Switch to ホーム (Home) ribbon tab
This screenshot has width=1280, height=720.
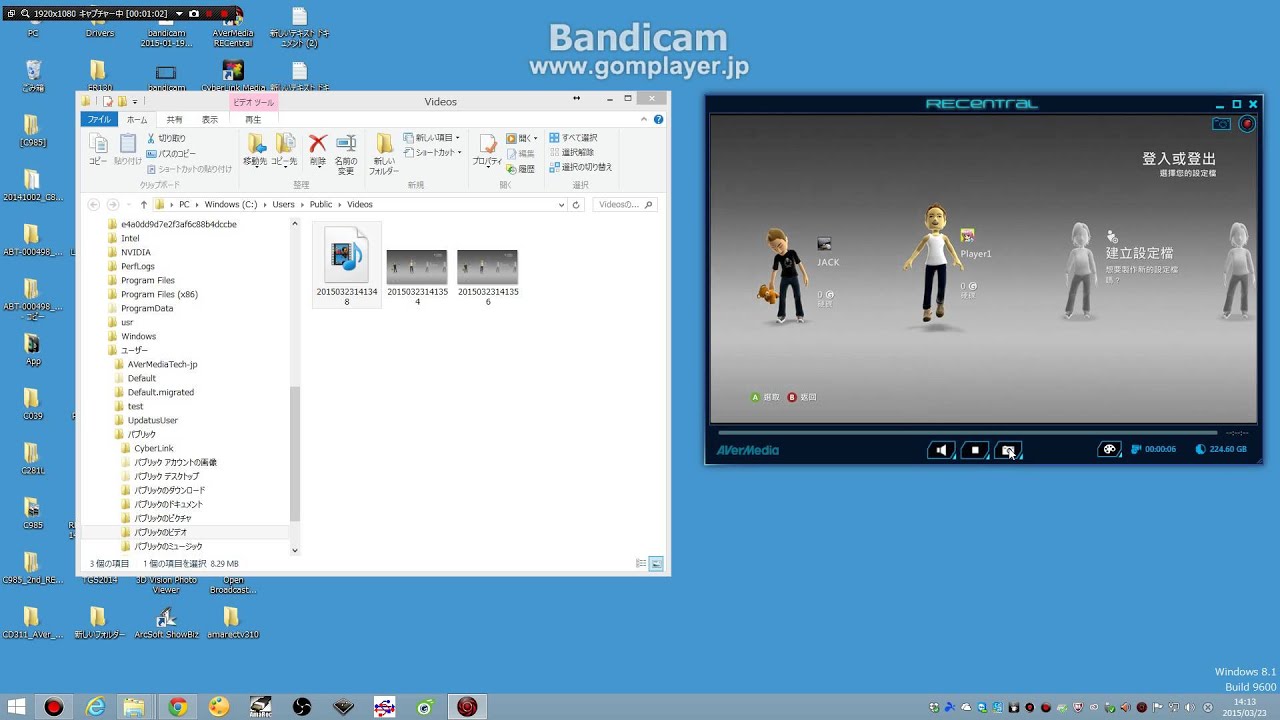click(137, 119)
